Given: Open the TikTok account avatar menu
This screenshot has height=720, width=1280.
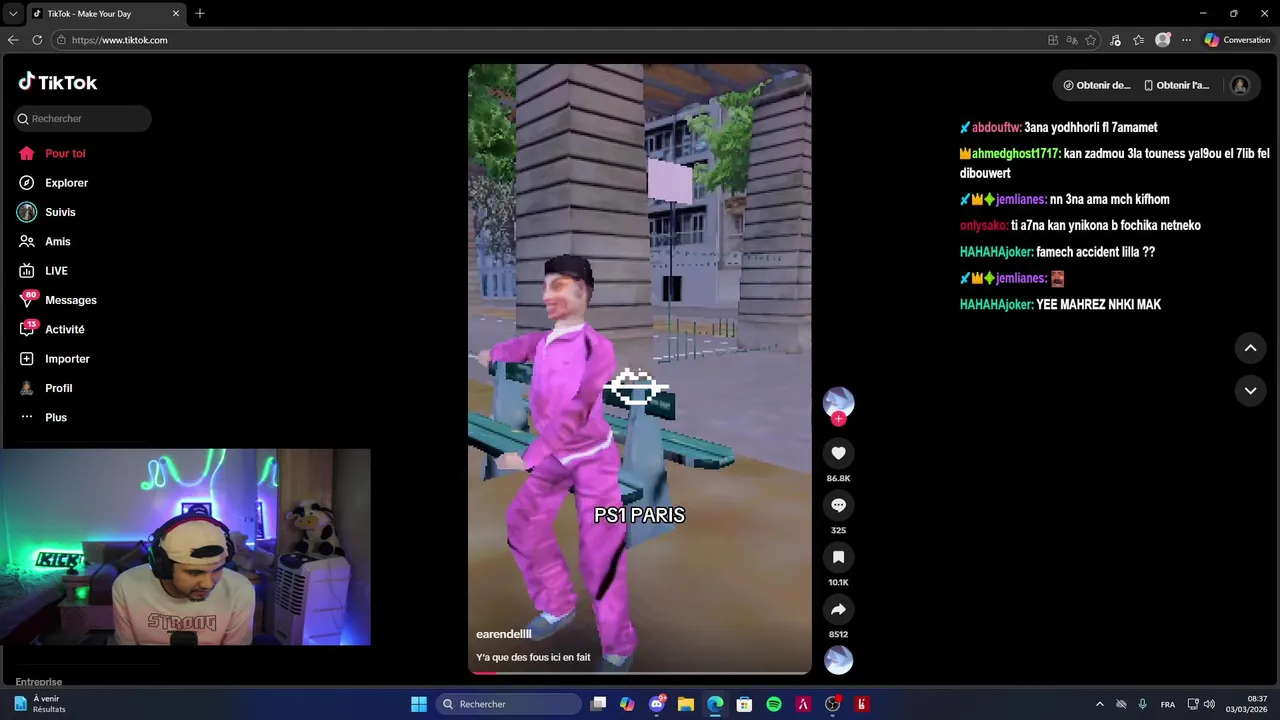Looking at the screenshot, I should (1240, 85).
